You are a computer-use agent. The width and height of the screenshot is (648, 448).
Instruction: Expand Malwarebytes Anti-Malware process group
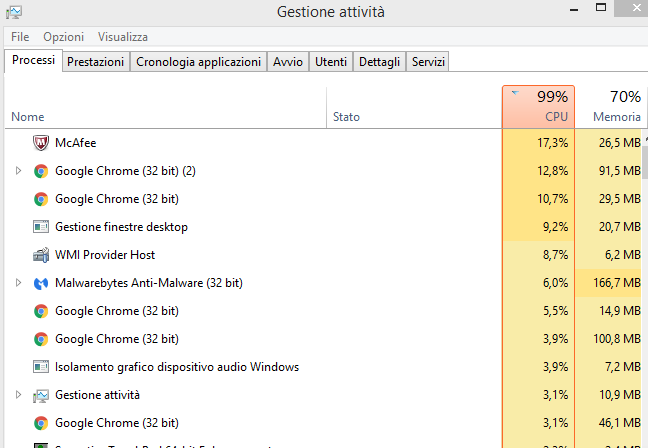click(18, 283)
